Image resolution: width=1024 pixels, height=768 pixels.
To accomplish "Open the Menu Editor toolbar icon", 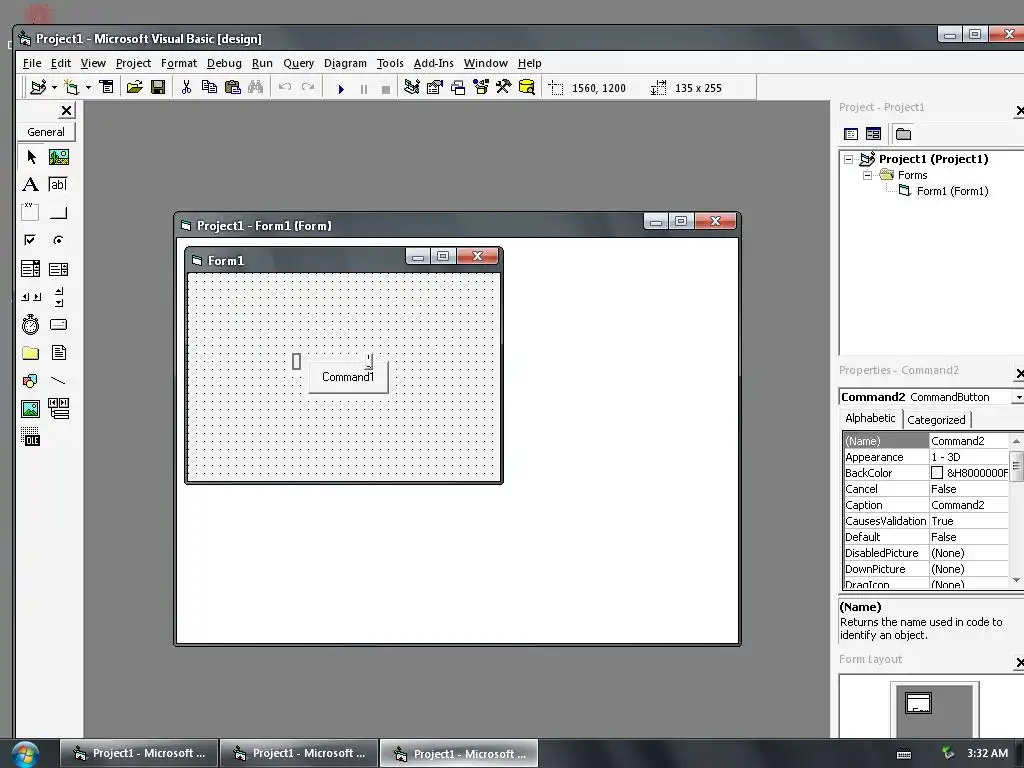I will (106, 87).
